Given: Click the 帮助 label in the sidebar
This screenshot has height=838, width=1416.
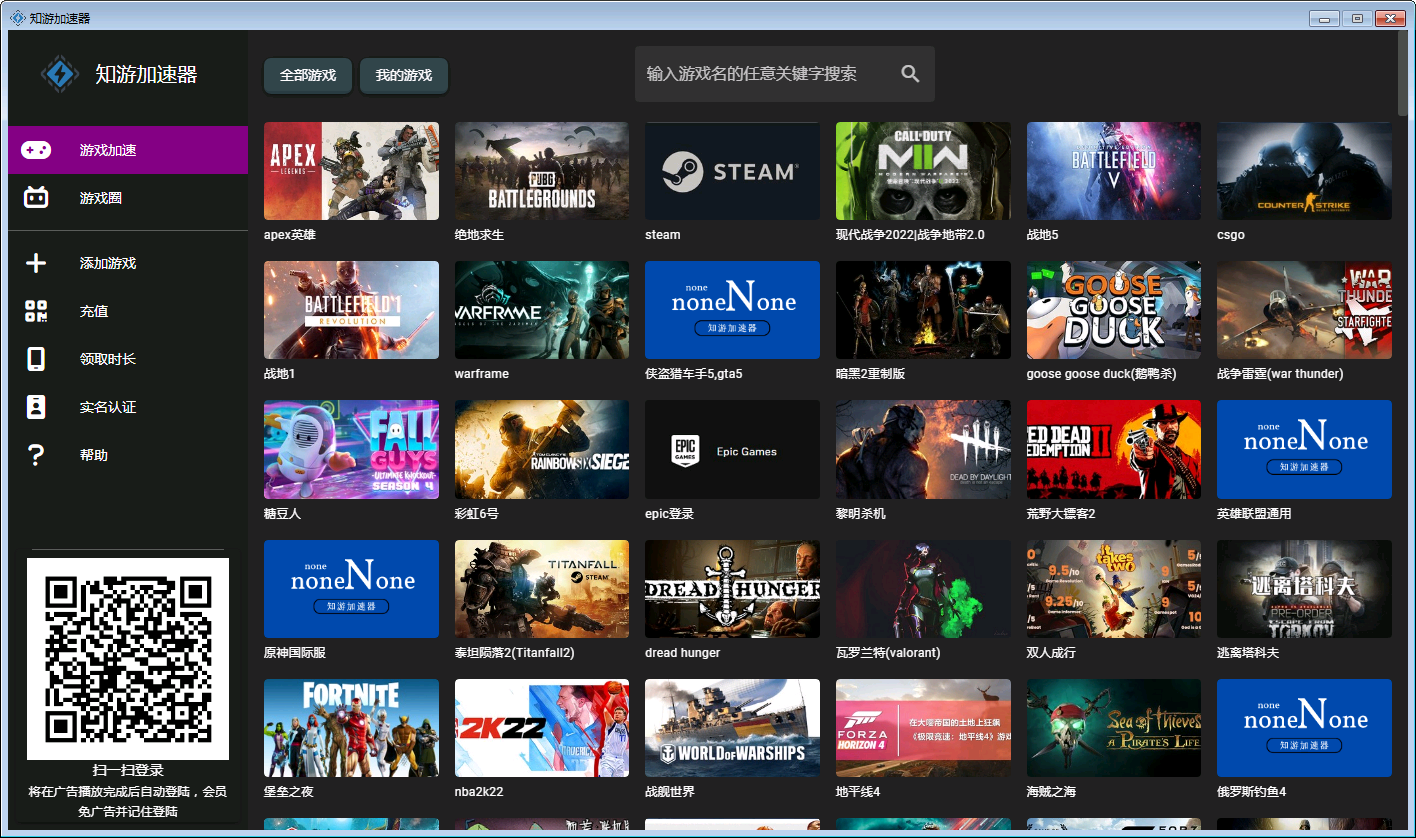Looking at the screenshot, I should tap(94, 455).
